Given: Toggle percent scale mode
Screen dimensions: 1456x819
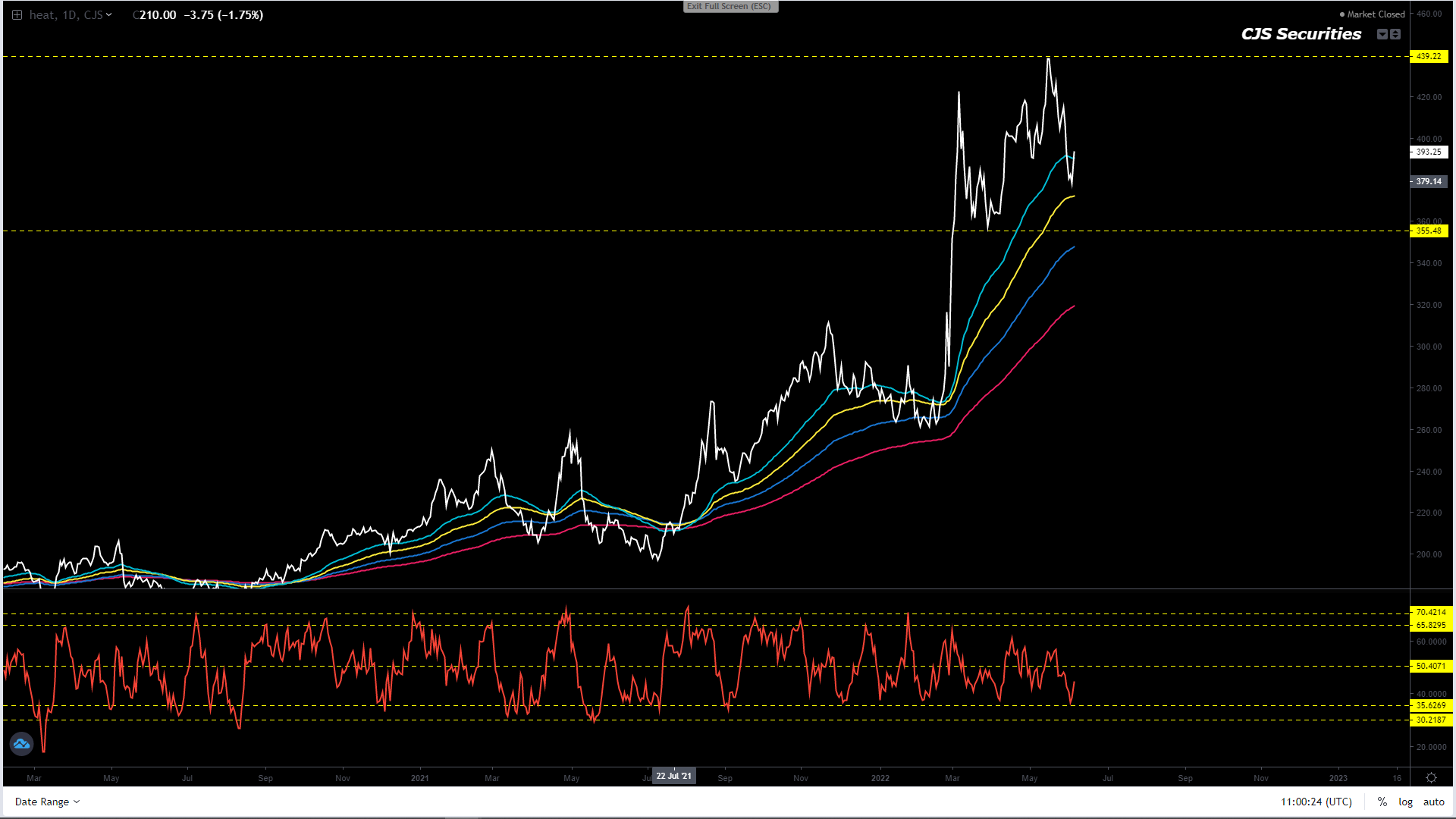Looking at the screenshot, I should tap(1382, 802).
